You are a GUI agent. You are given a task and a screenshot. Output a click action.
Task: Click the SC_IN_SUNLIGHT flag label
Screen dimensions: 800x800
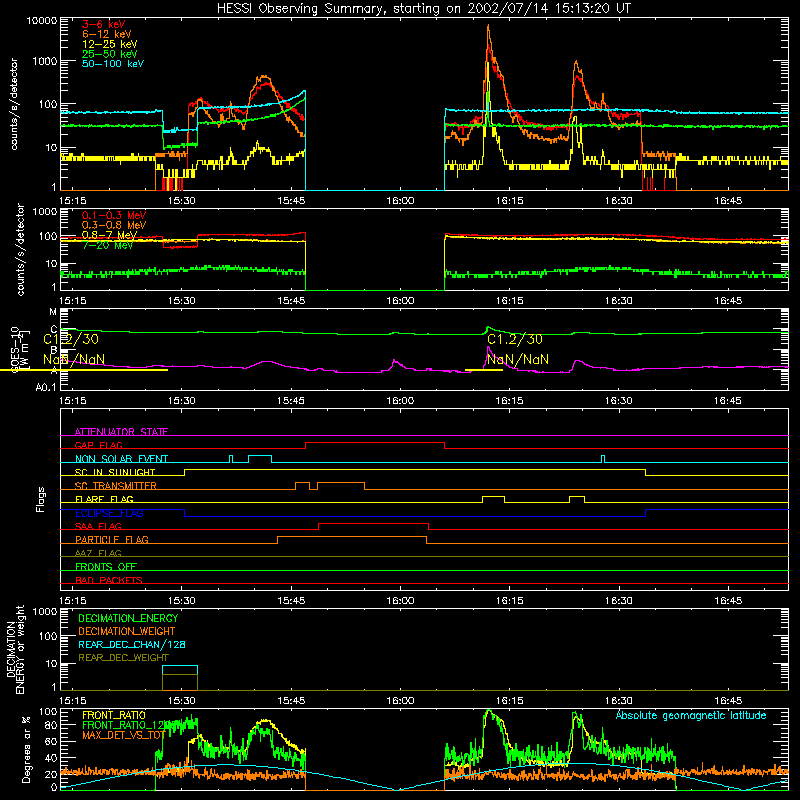[x=115, y=472]
